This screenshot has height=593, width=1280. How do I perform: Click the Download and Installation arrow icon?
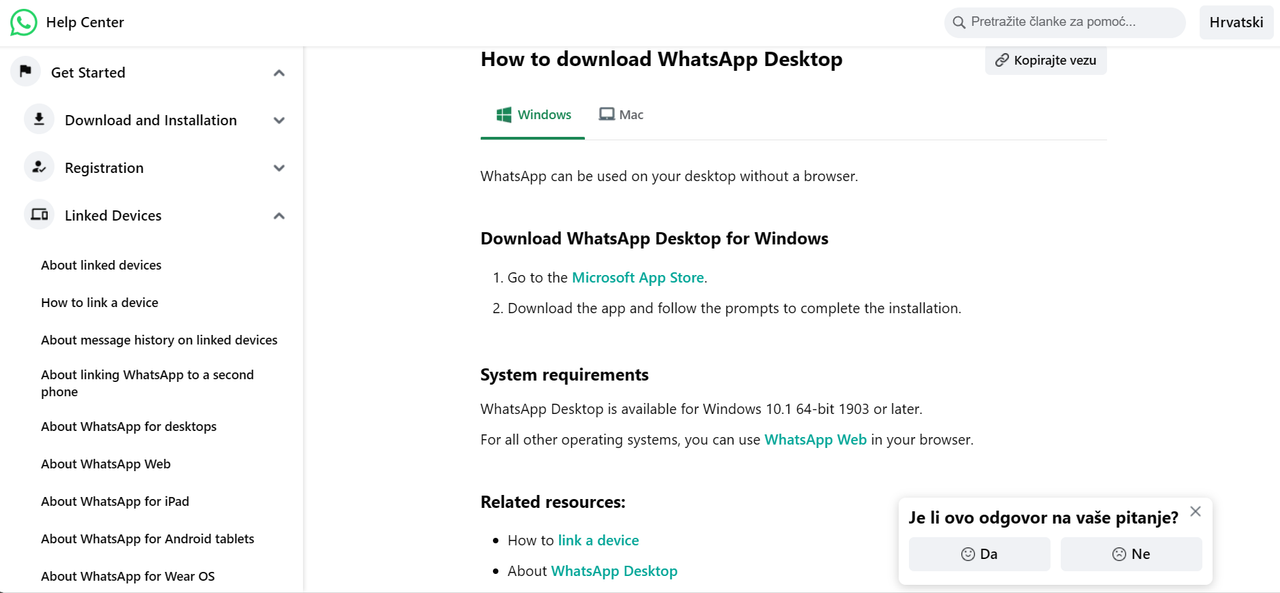(x=39, y=119)
